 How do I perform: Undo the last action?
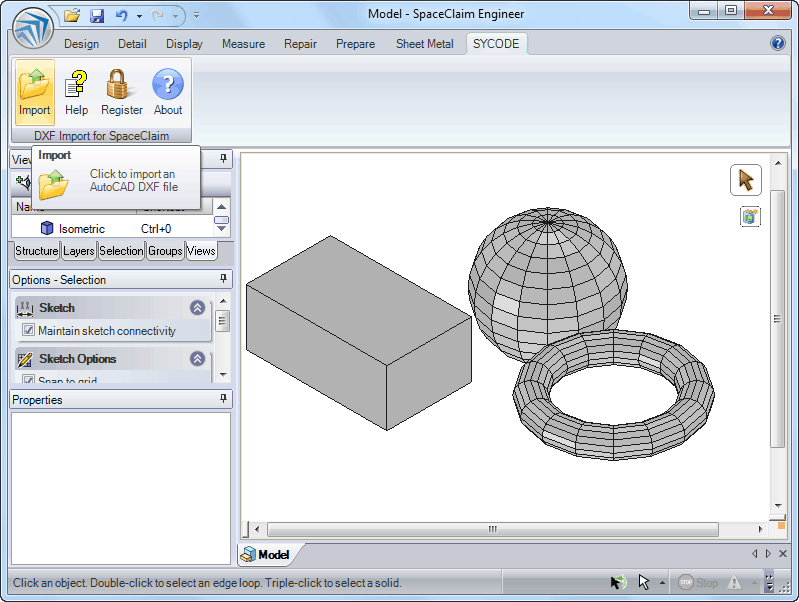(122, 16)
